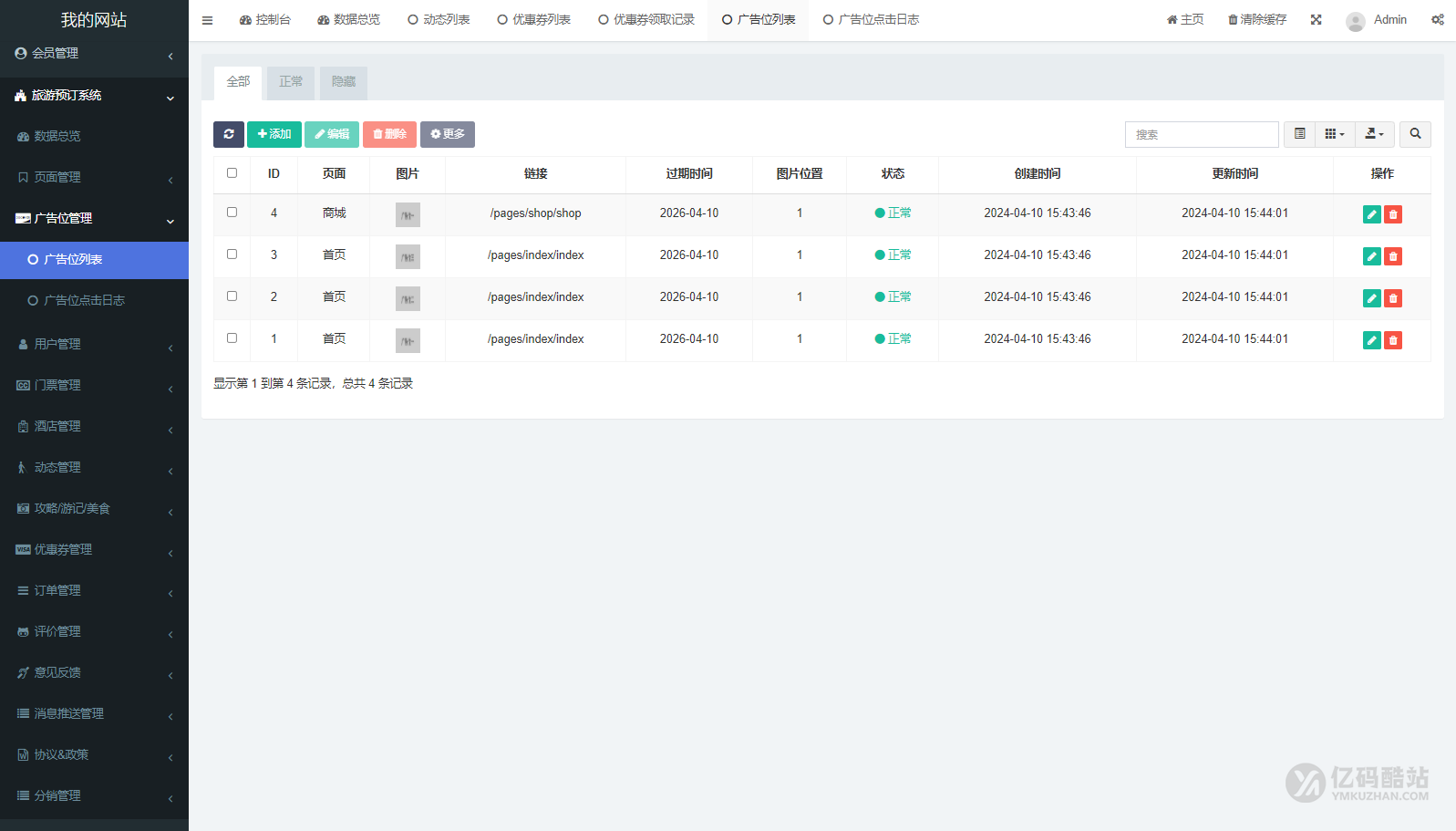Open the export data dropdown
Screen dimensions: 1456x831
(x=1374, y=134)
